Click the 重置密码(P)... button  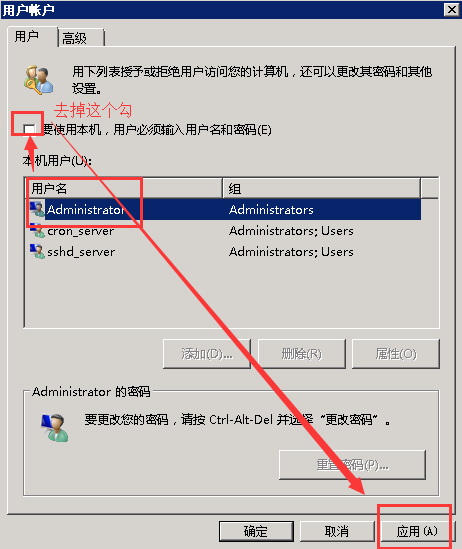tap(352, 465)
